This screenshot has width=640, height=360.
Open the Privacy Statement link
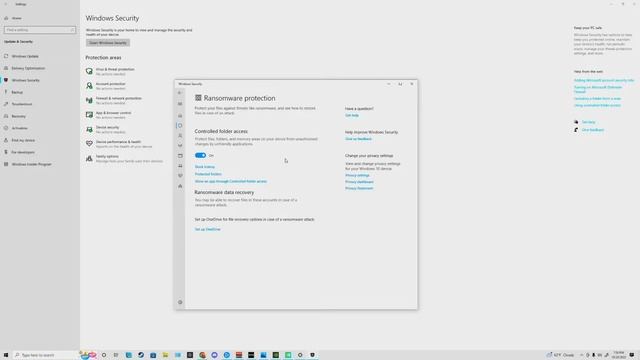[359, 189]
